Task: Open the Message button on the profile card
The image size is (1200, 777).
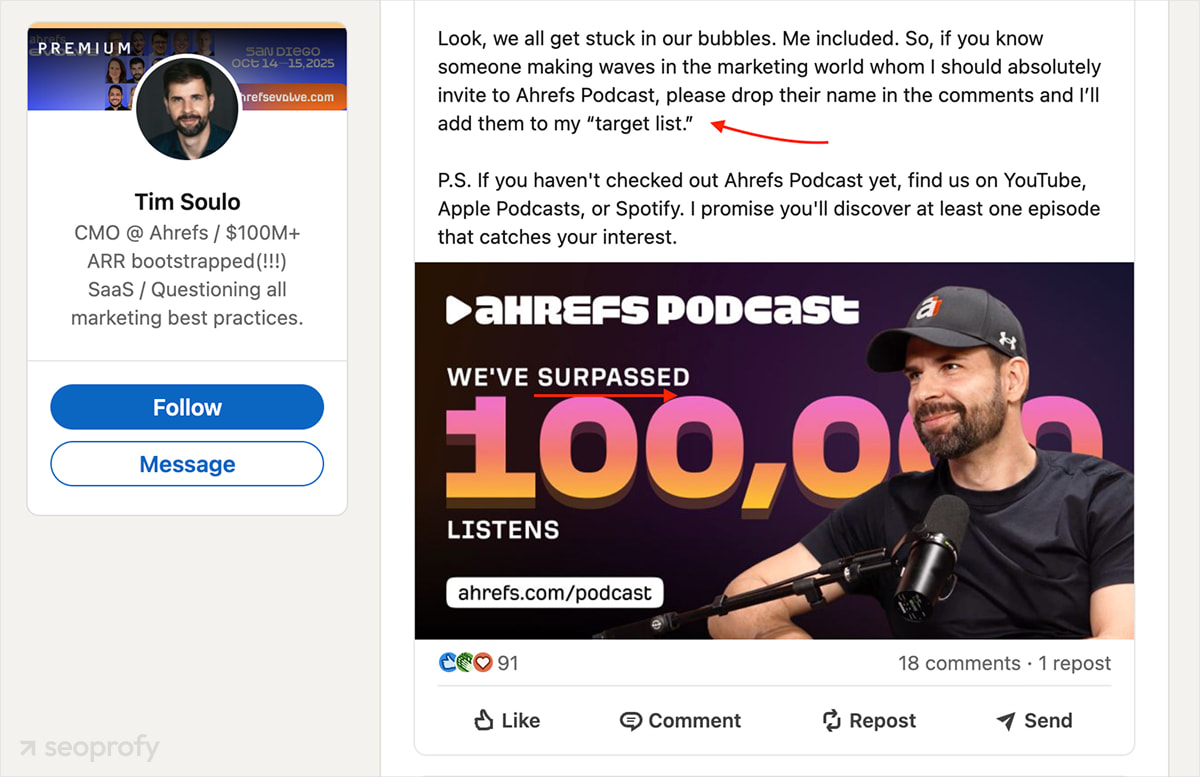Action: [x=187, y=464]
